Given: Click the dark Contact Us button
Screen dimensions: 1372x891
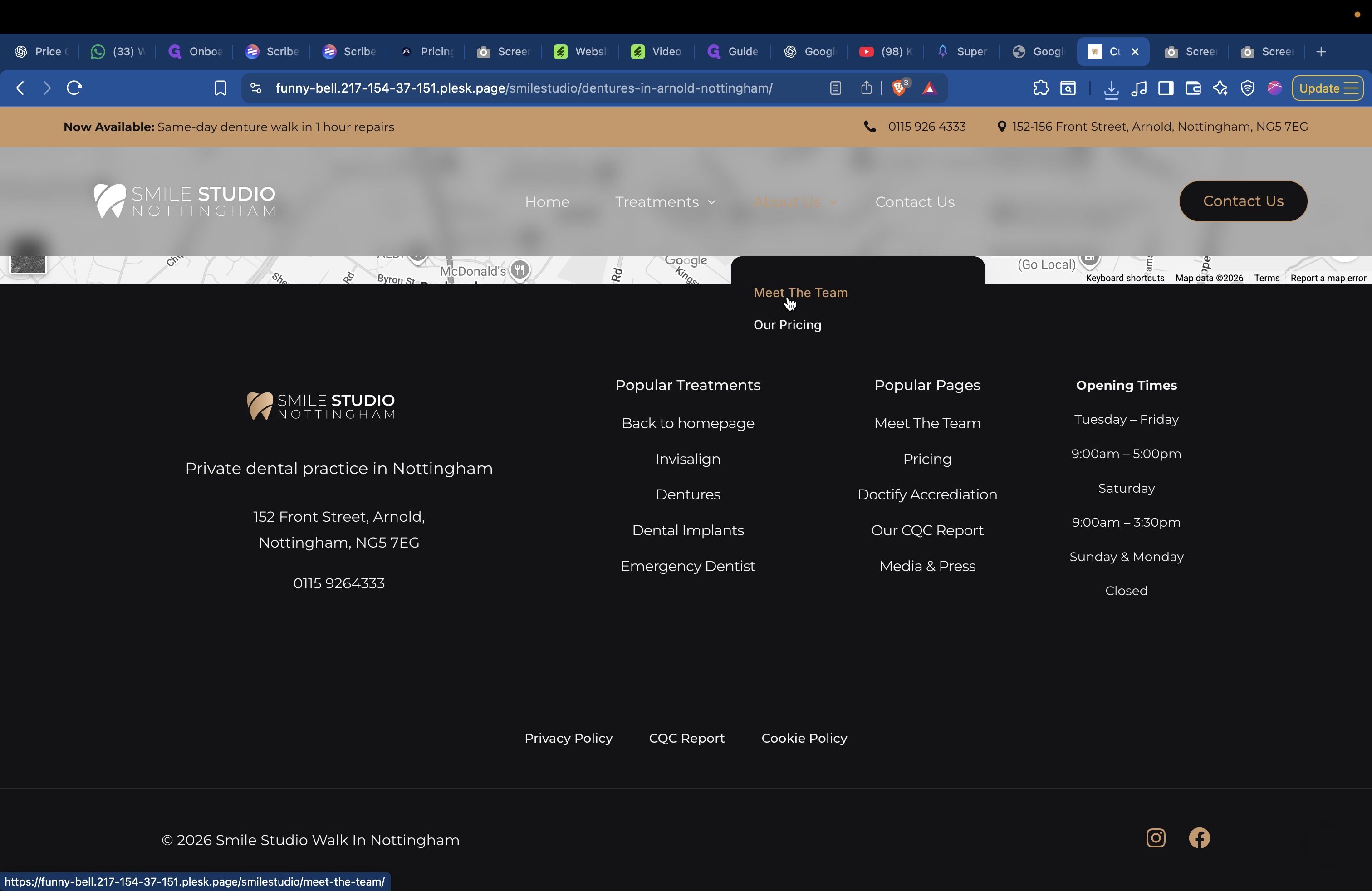Looking at the screenshot, I should coord(1243,201).
